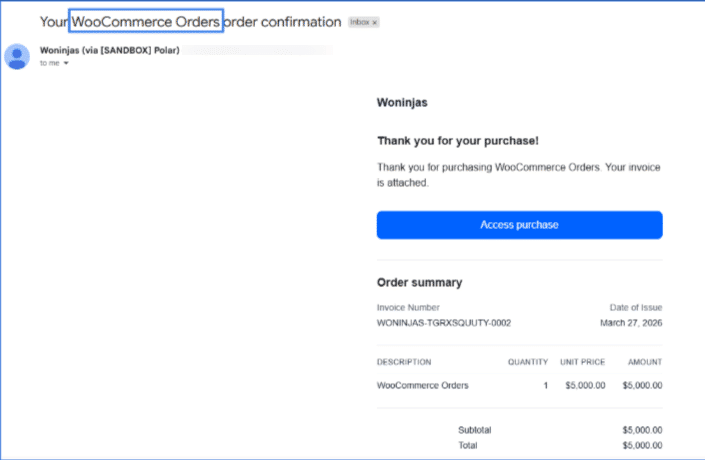Click the Total value $5,000.00

pos(642,445)
